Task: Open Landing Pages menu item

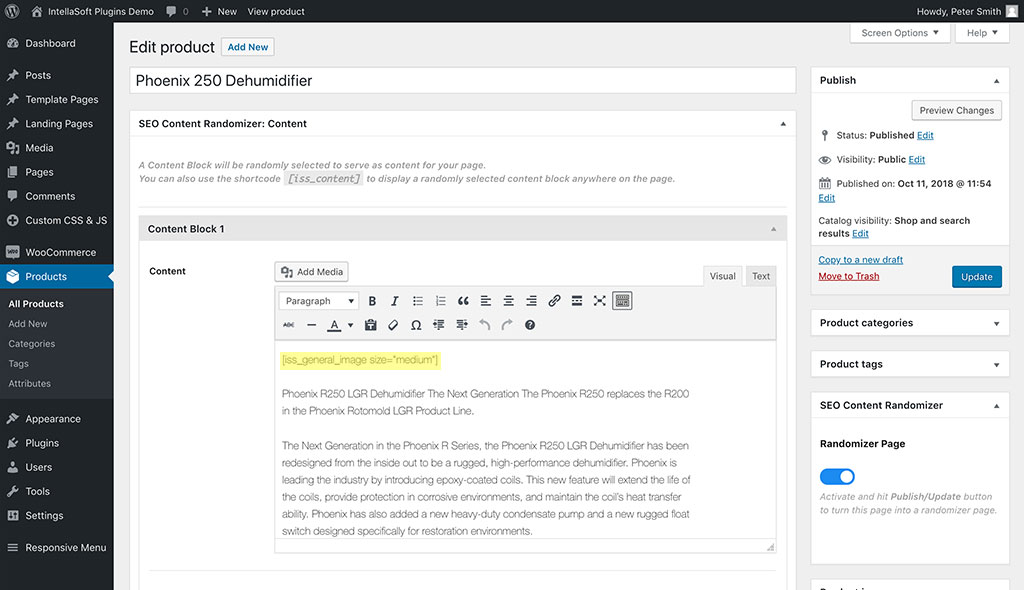Action: pyautogui.click(x=57, y=123)
